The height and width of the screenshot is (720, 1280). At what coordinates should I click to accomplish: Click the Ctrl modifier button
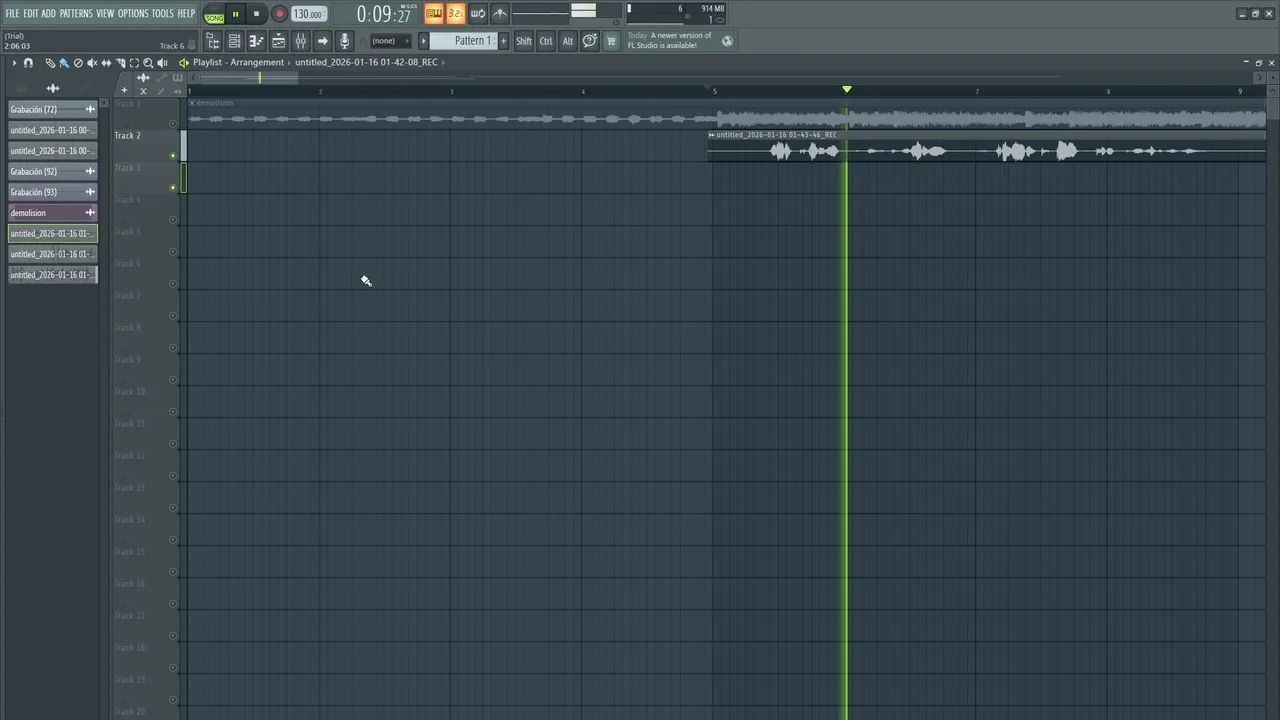546,41
